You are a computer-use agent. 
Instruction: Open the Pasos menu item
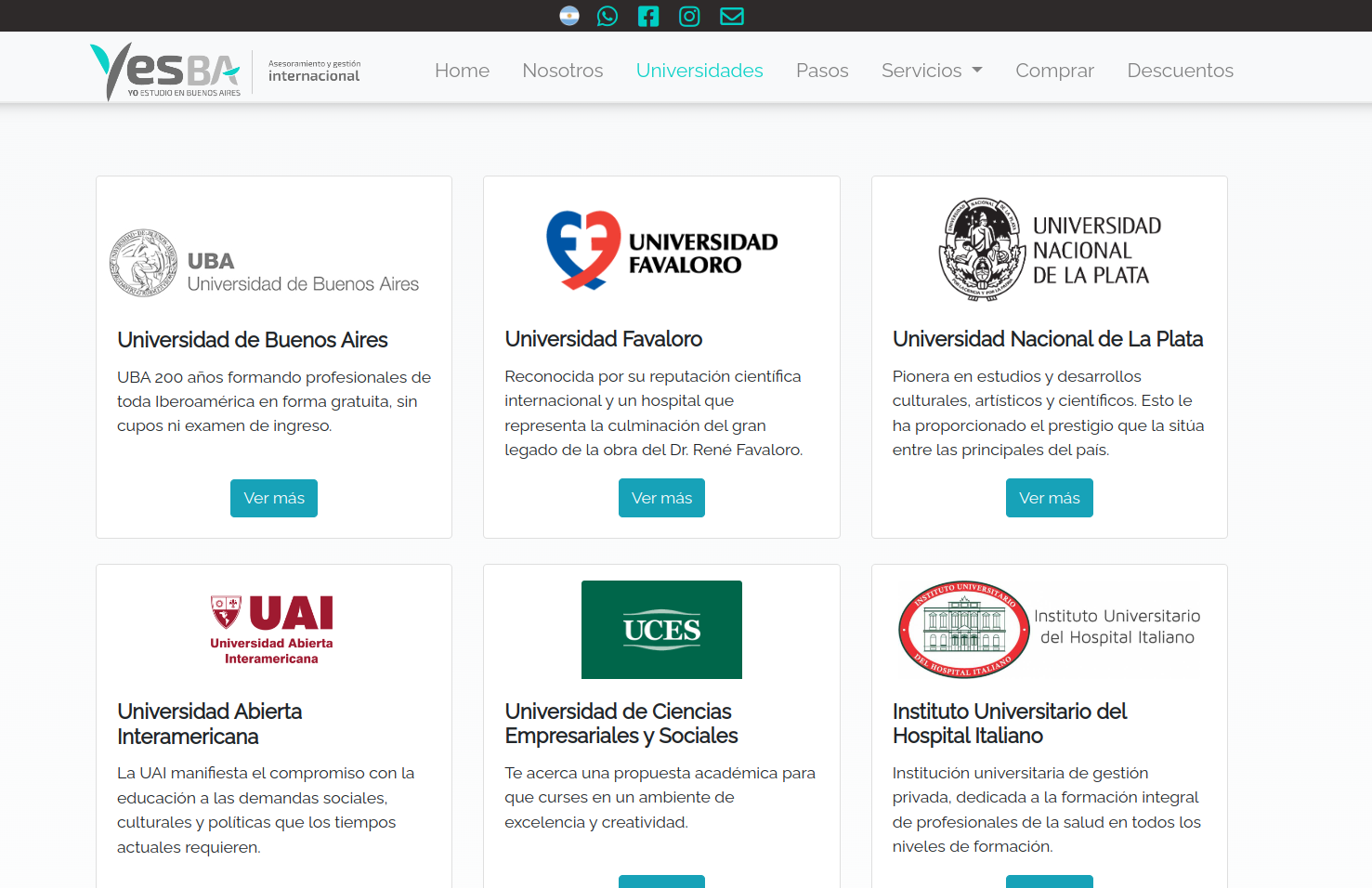pyautogui.click(x=822, y=71)
